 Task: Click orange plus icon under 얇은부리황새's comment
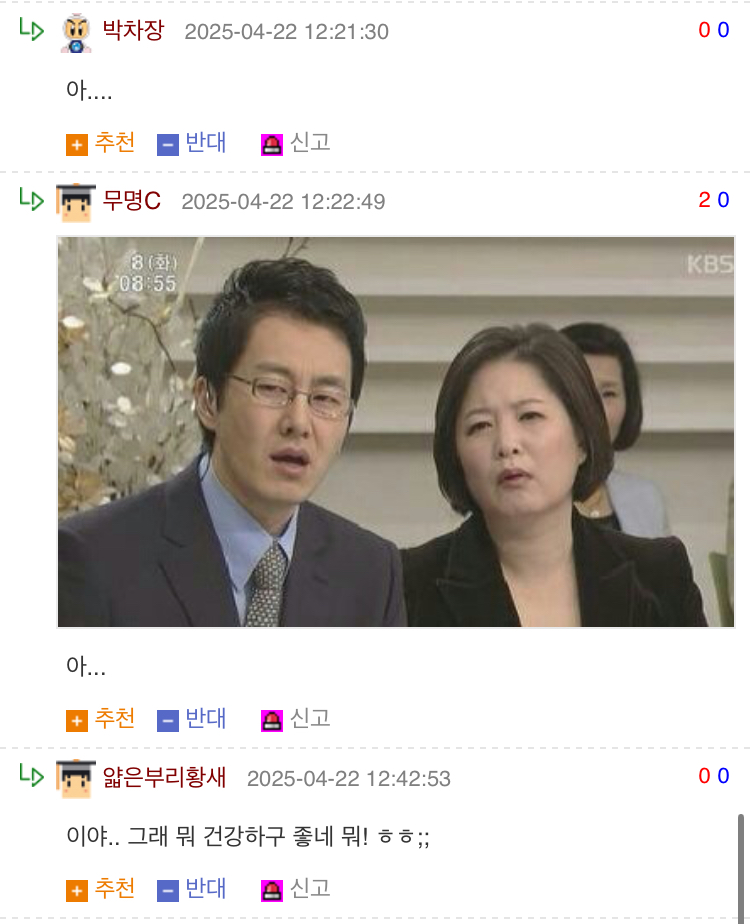pyautogui.click(x=77, y=891)
